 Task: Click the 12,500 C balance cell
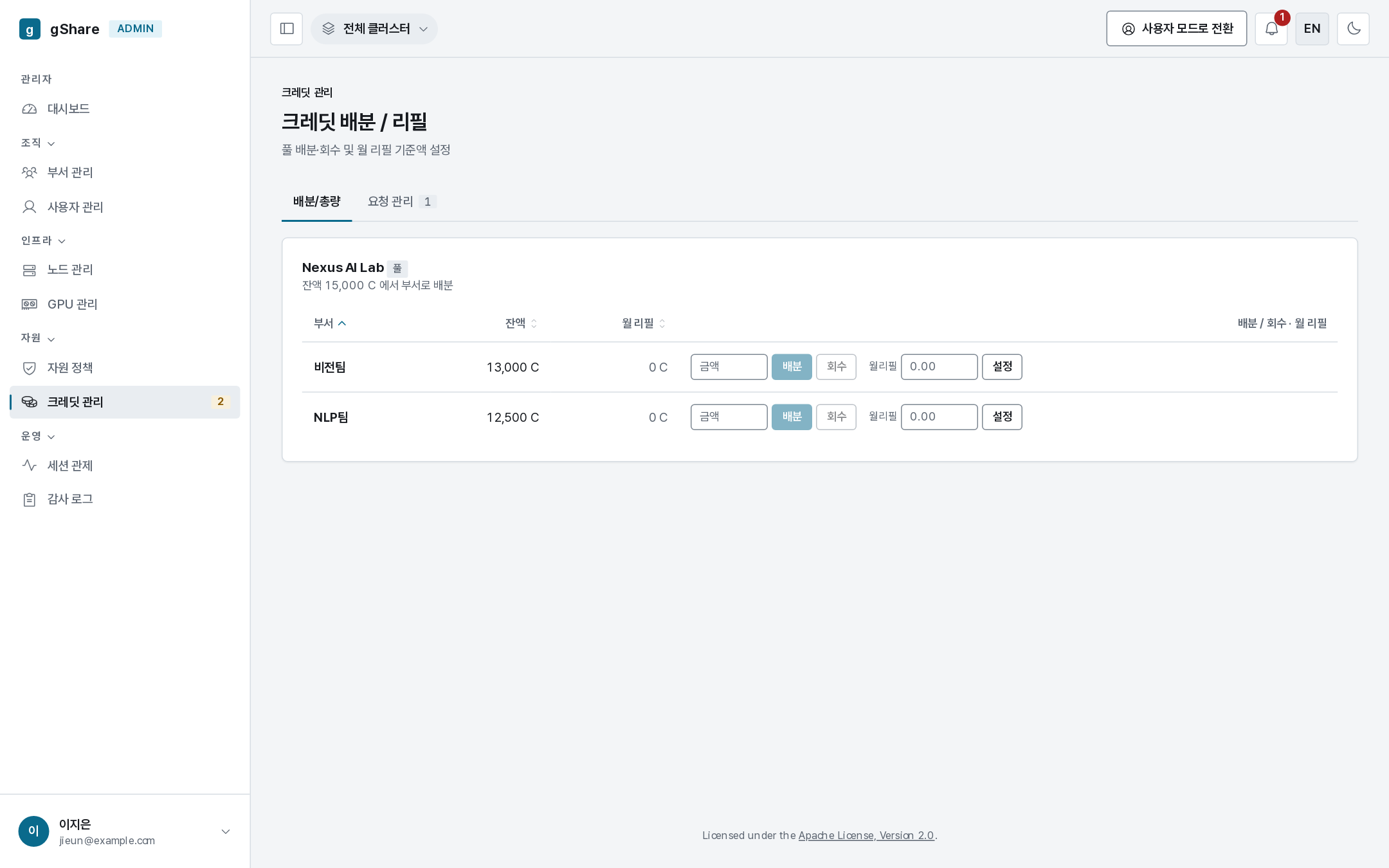(513, 418)
